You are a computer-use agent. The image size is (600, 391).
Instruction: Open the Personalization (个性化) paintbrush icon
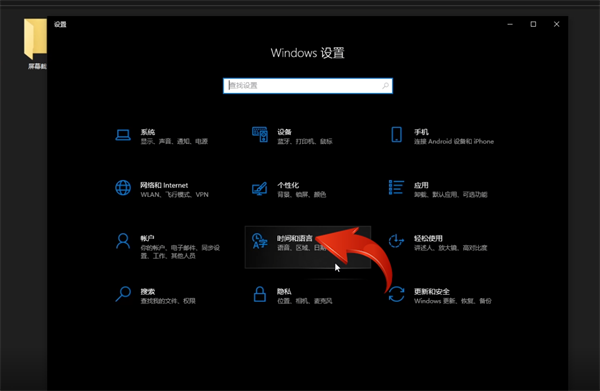[x=259, y=188]
